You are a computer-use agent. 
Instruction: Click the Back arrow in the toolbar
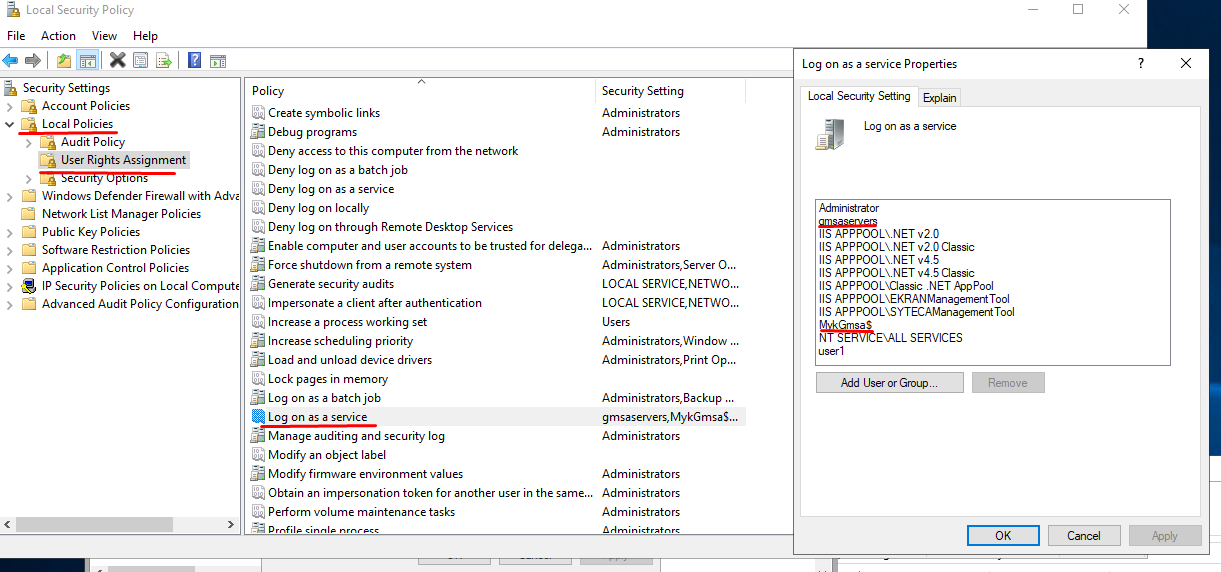(x=11, y=60)
